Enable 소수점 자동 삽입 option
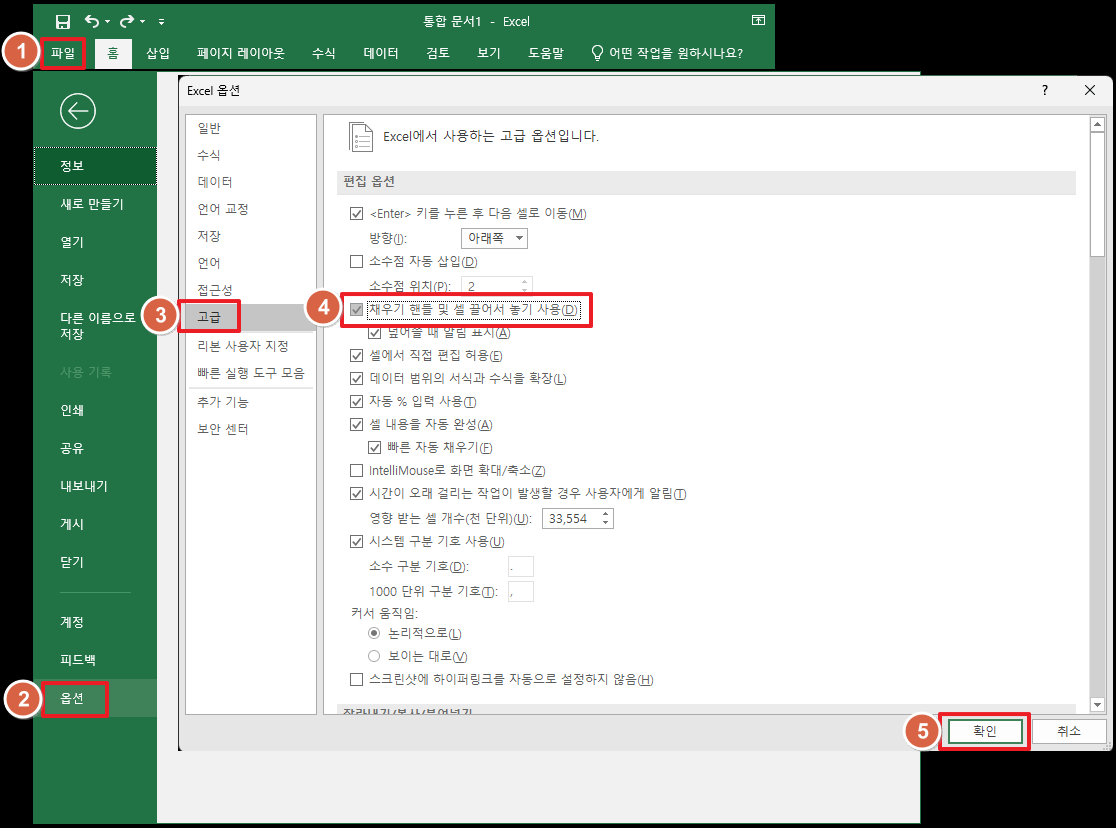Screen dimensions: 1116x828 click(x=356, y=262)
